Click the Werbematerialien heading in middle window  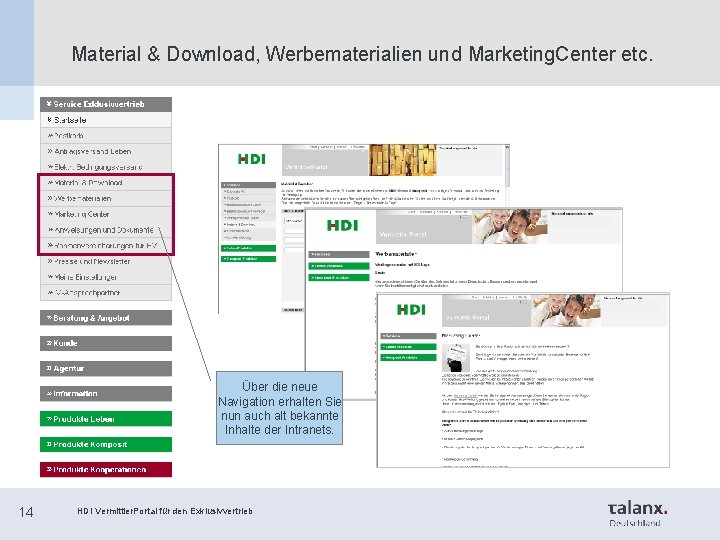(396, 253)
